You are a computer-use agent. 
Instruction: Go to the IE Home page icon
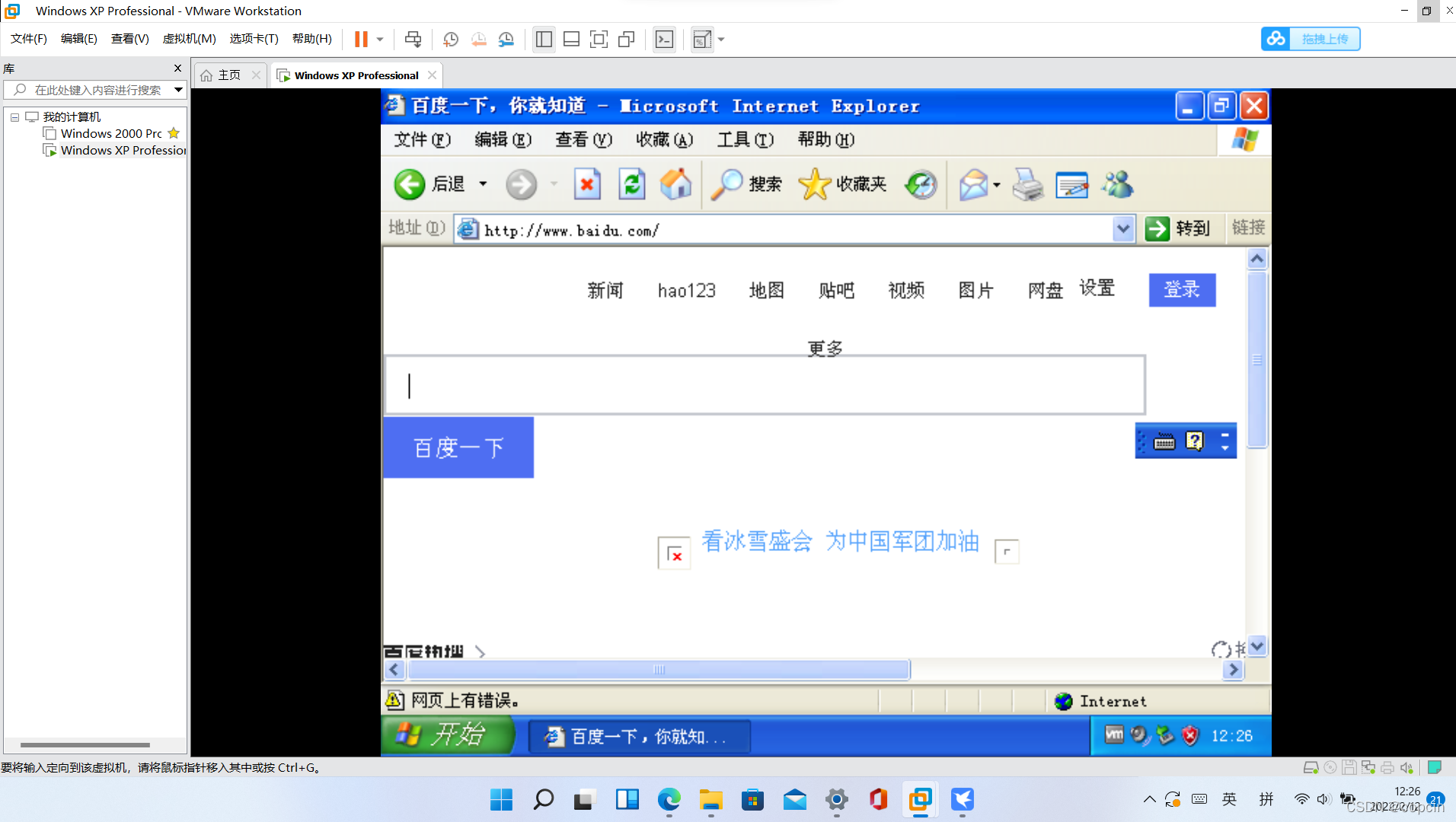[675, 184]
